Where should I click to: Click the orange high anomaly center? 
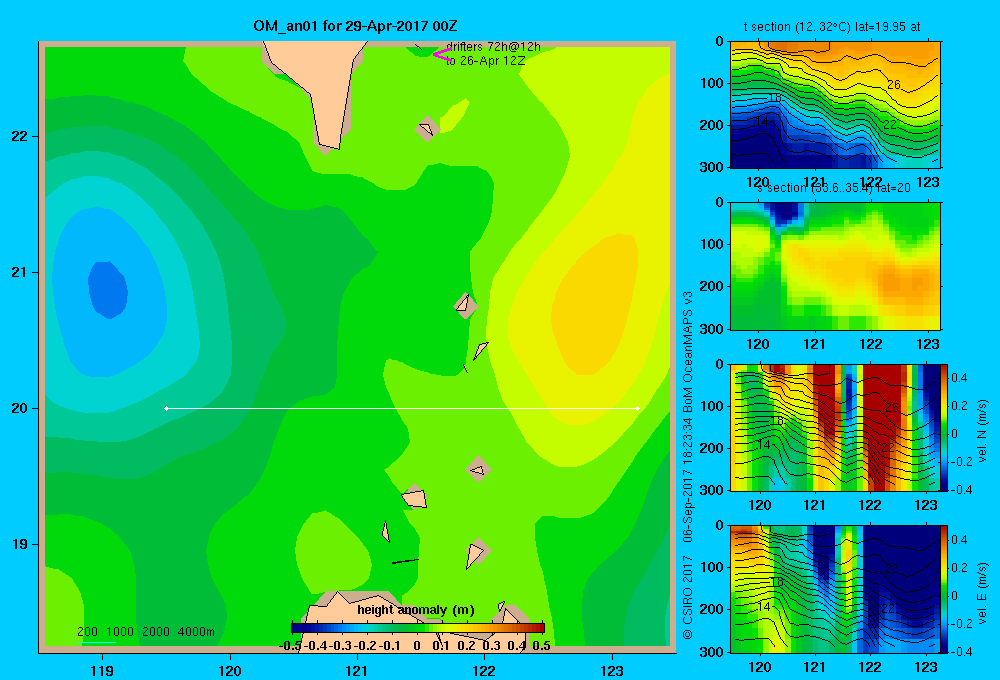tap(593, 306)
